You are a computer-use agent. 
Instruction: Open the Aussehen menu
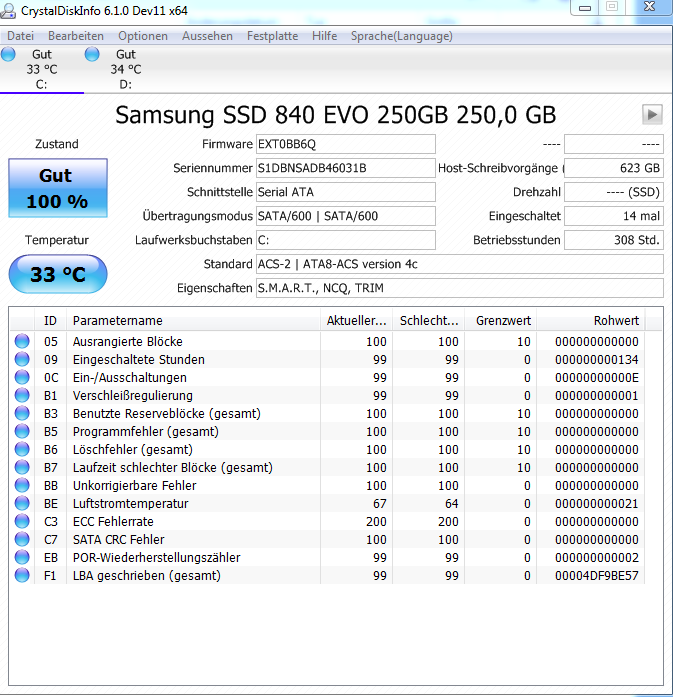pos(207,36)
